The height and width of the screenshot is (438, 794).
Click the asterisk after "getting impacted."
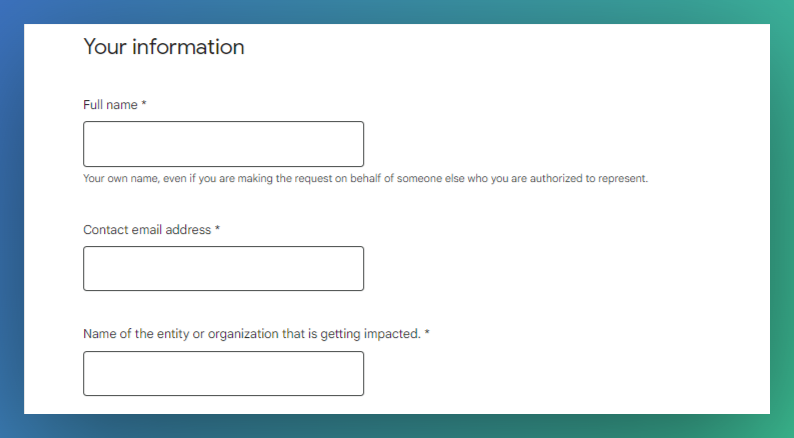click(427, 333)
